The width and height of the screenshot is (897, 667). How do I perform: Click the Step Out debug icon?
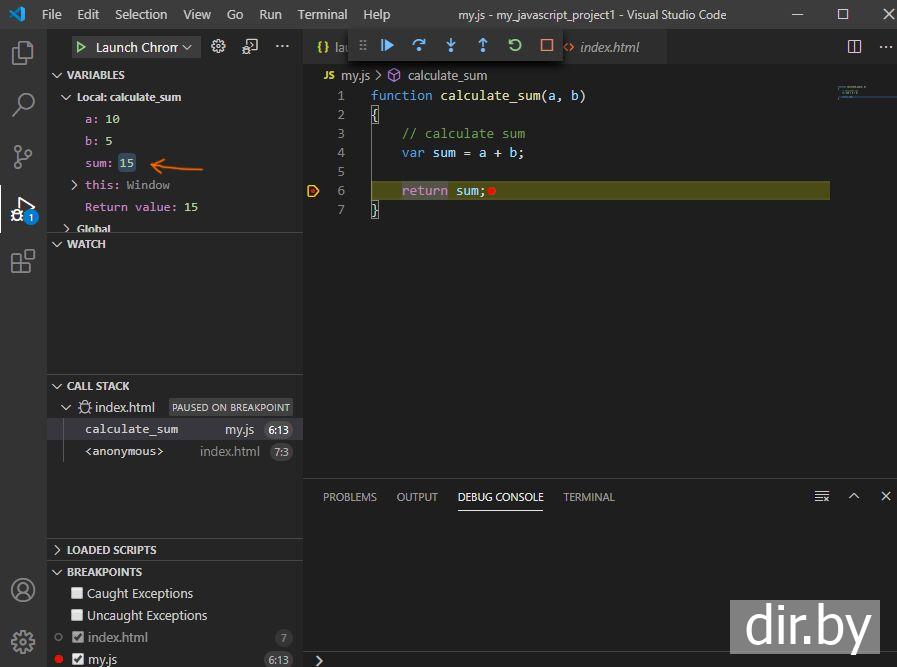483,46
